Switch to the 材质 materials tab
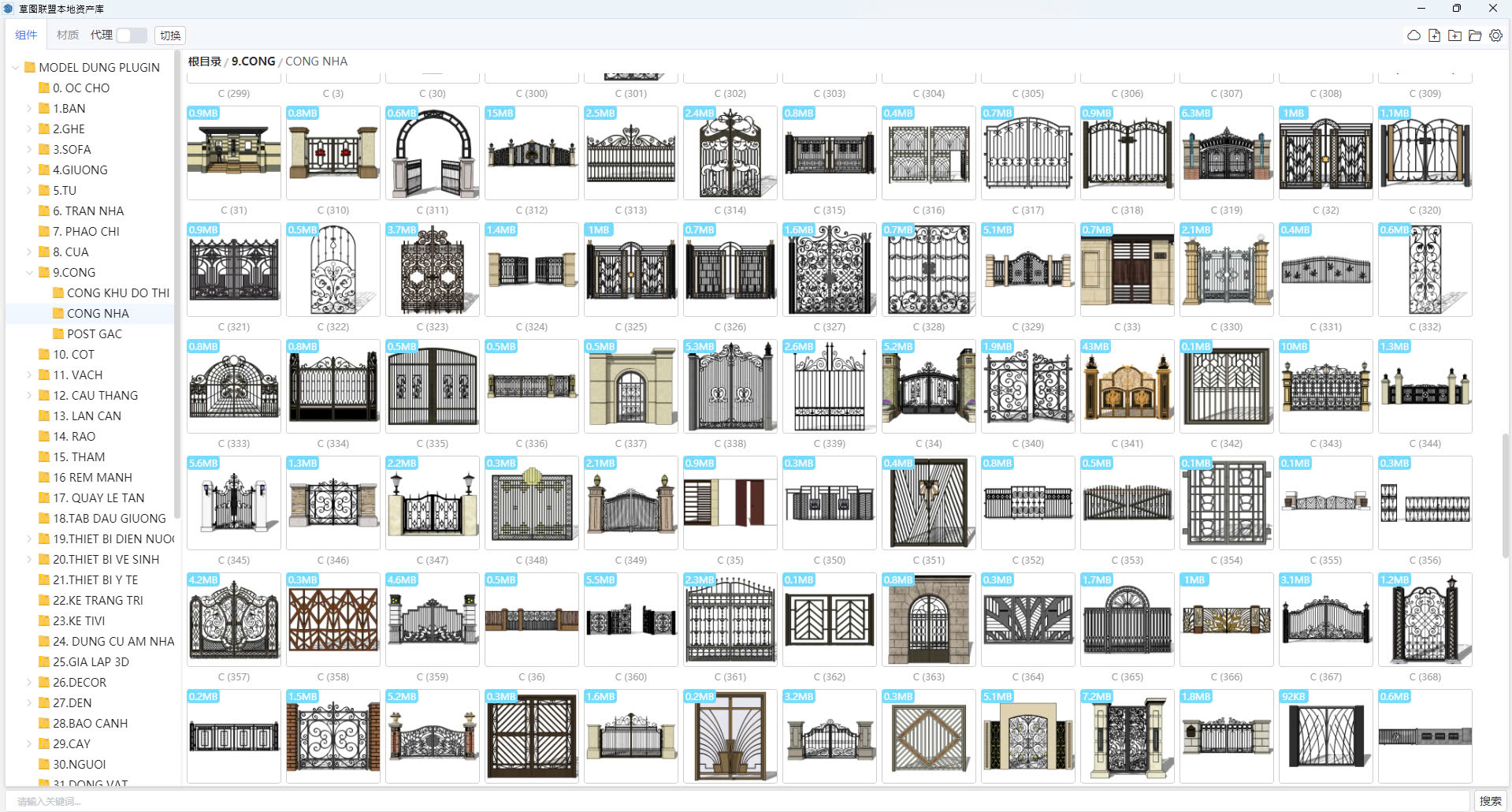1512x812 pixels. [67, 35]
